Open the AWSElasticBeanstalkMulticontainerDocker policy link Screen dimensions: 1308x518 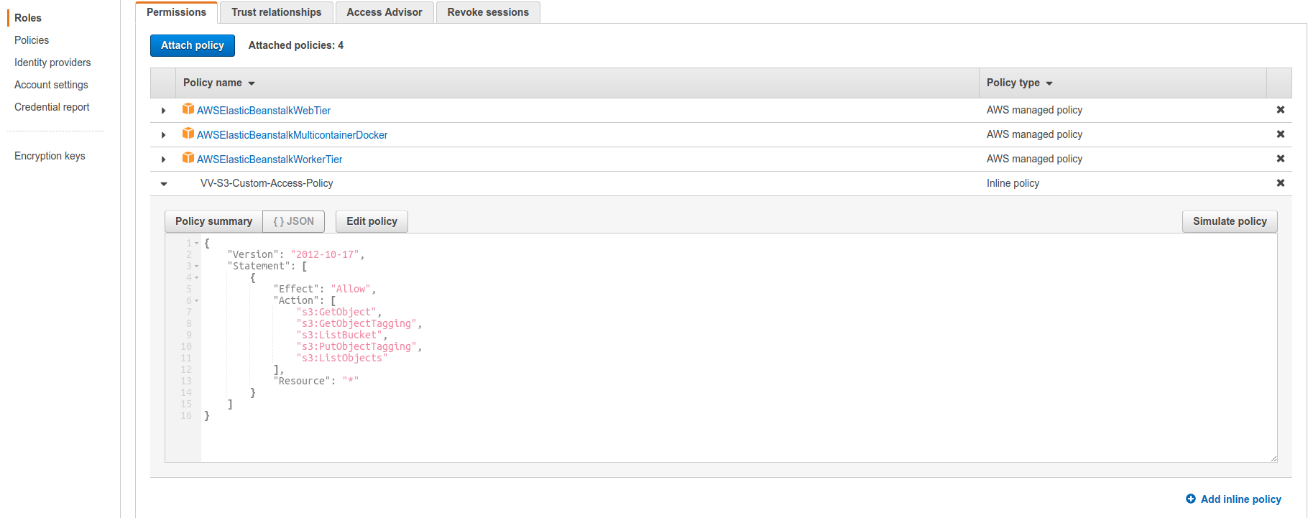292,134
